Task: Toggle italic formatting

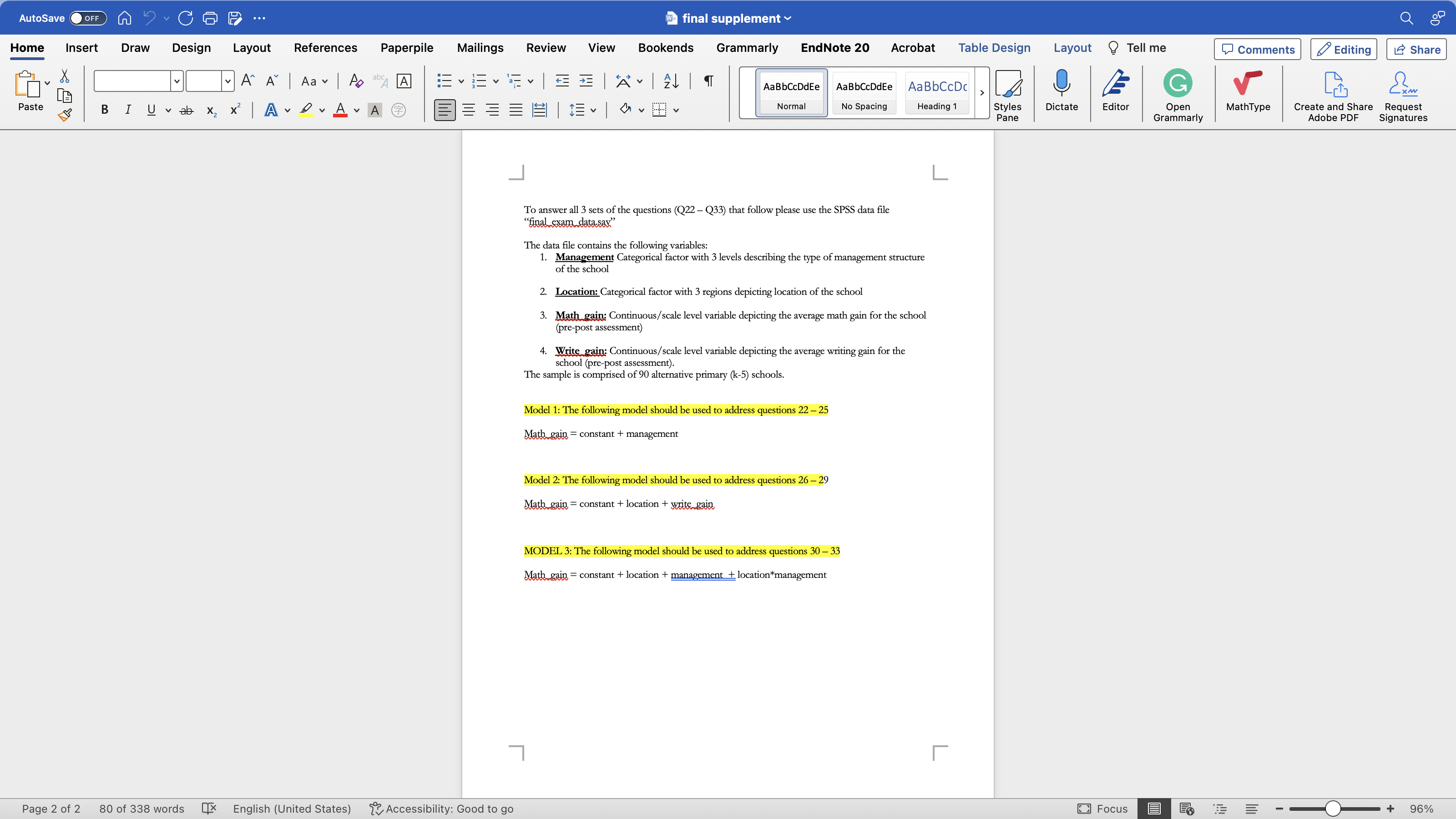Action: (128, 110)
